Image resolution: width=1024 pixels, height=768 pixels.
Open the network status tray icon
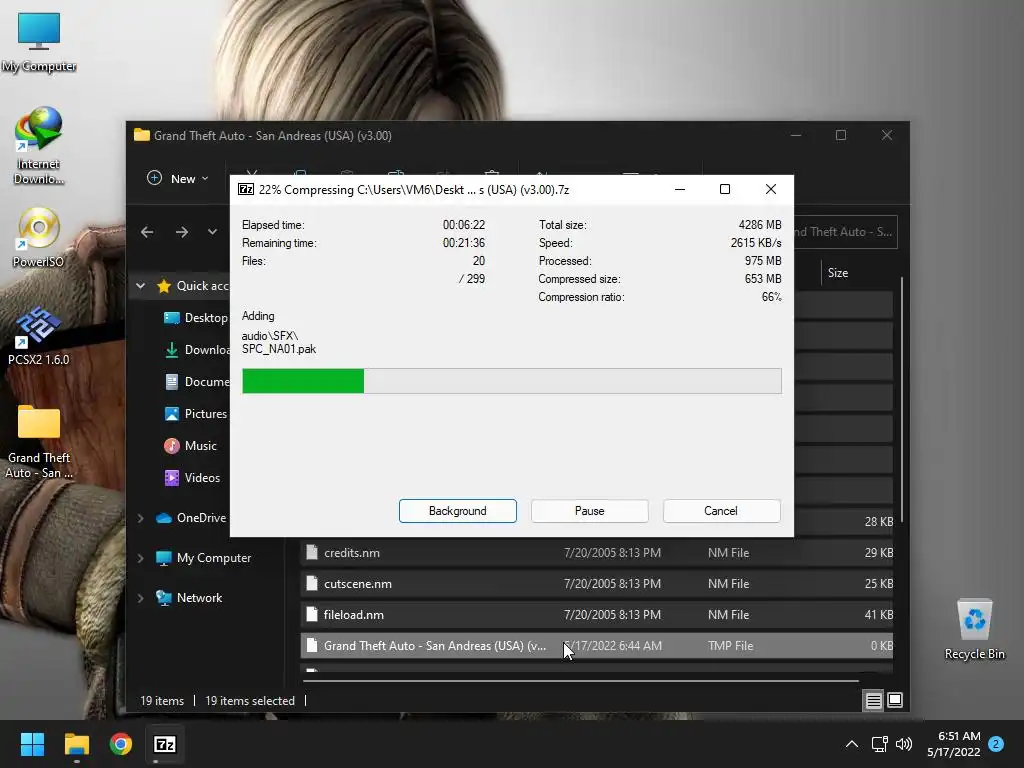pos(880,744)
